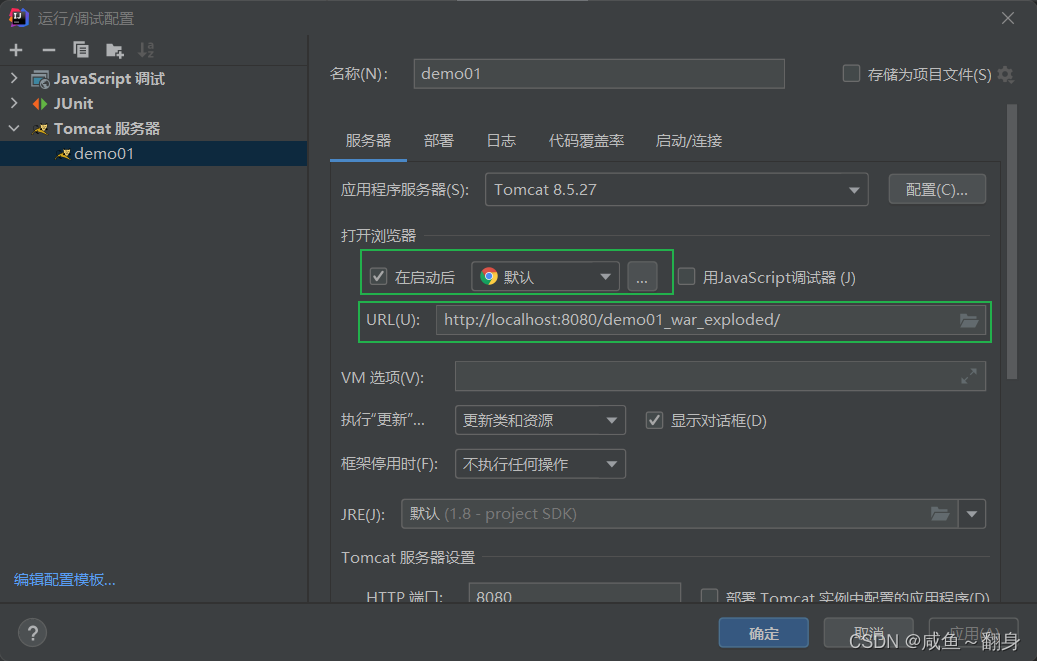The height and width of the screenshot is (661, 1037).
Task: Browse JRE path with folder icon
Action: click(940, 513)
